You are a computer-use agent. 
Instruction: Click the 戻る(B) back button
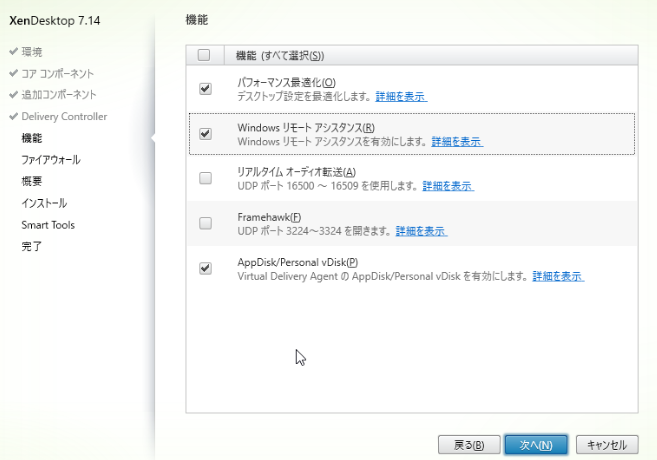point(469,445)
